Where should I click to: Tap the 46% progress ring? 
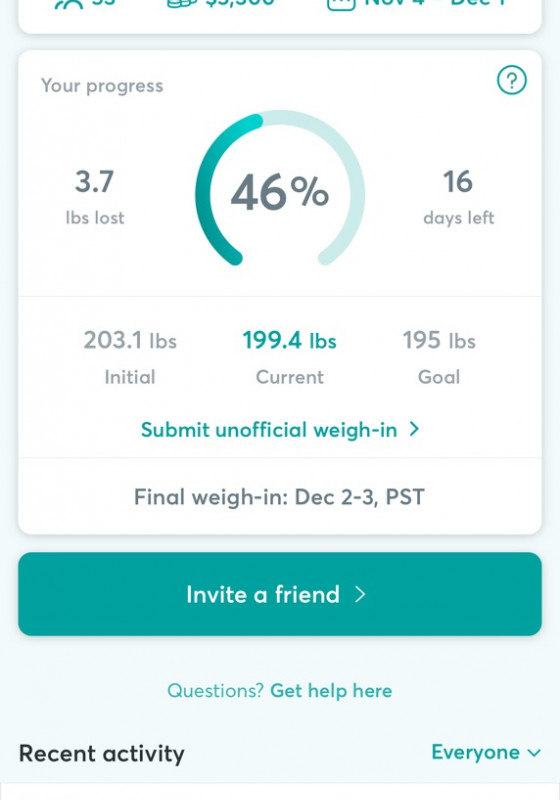click(x=280, y=188)
